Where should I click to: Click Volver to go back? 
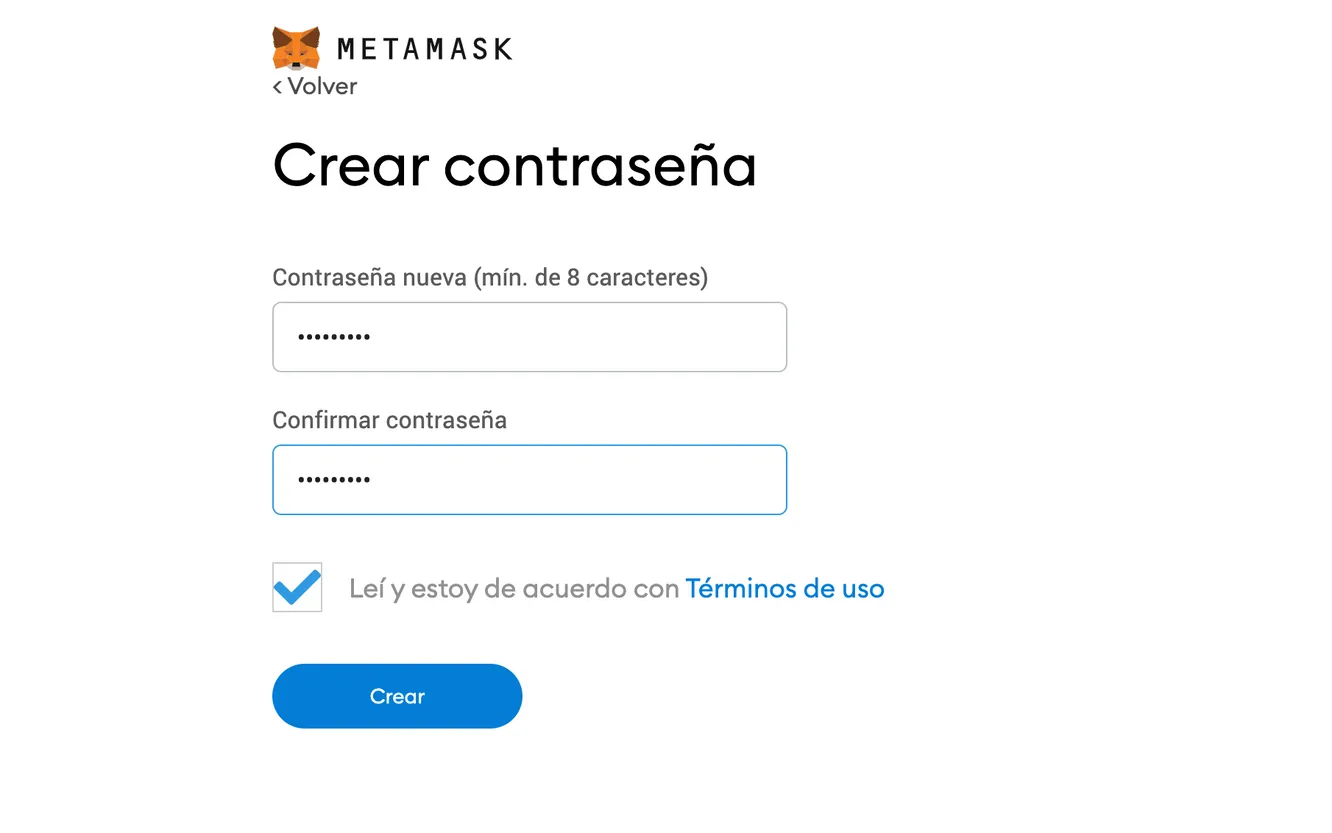click(x=320, y=86)
